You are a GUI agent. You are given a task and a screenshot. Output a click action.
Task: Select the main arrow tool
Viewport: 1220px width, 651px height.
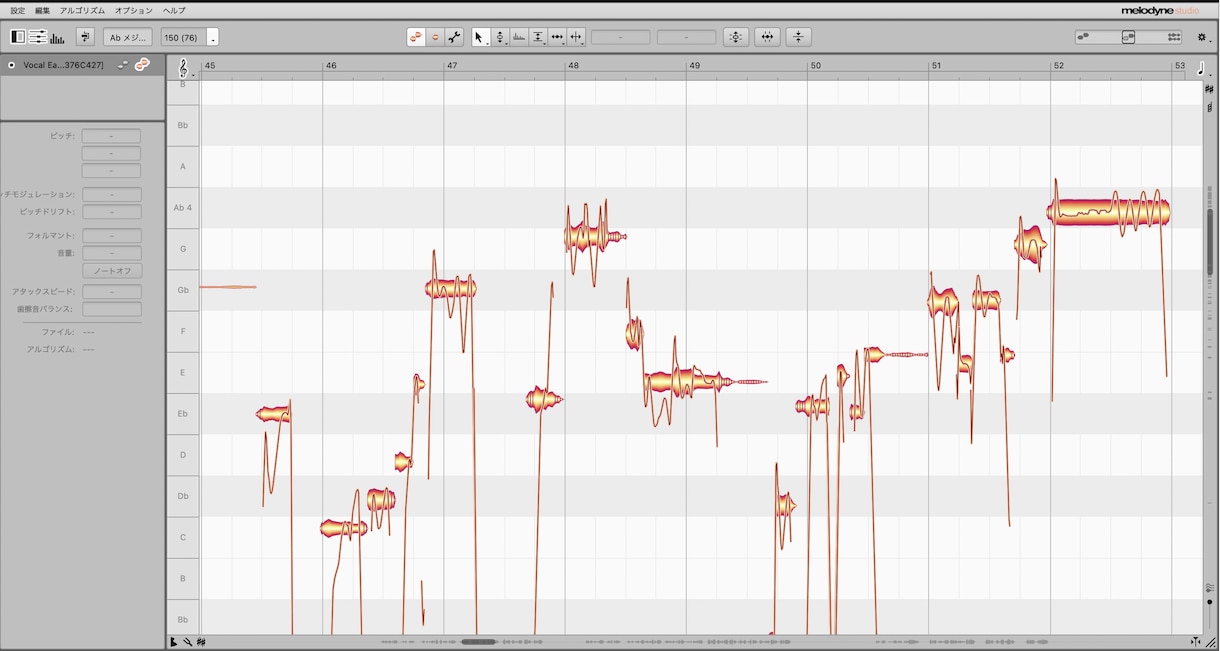pyautogui.click(x=480, y=37)
